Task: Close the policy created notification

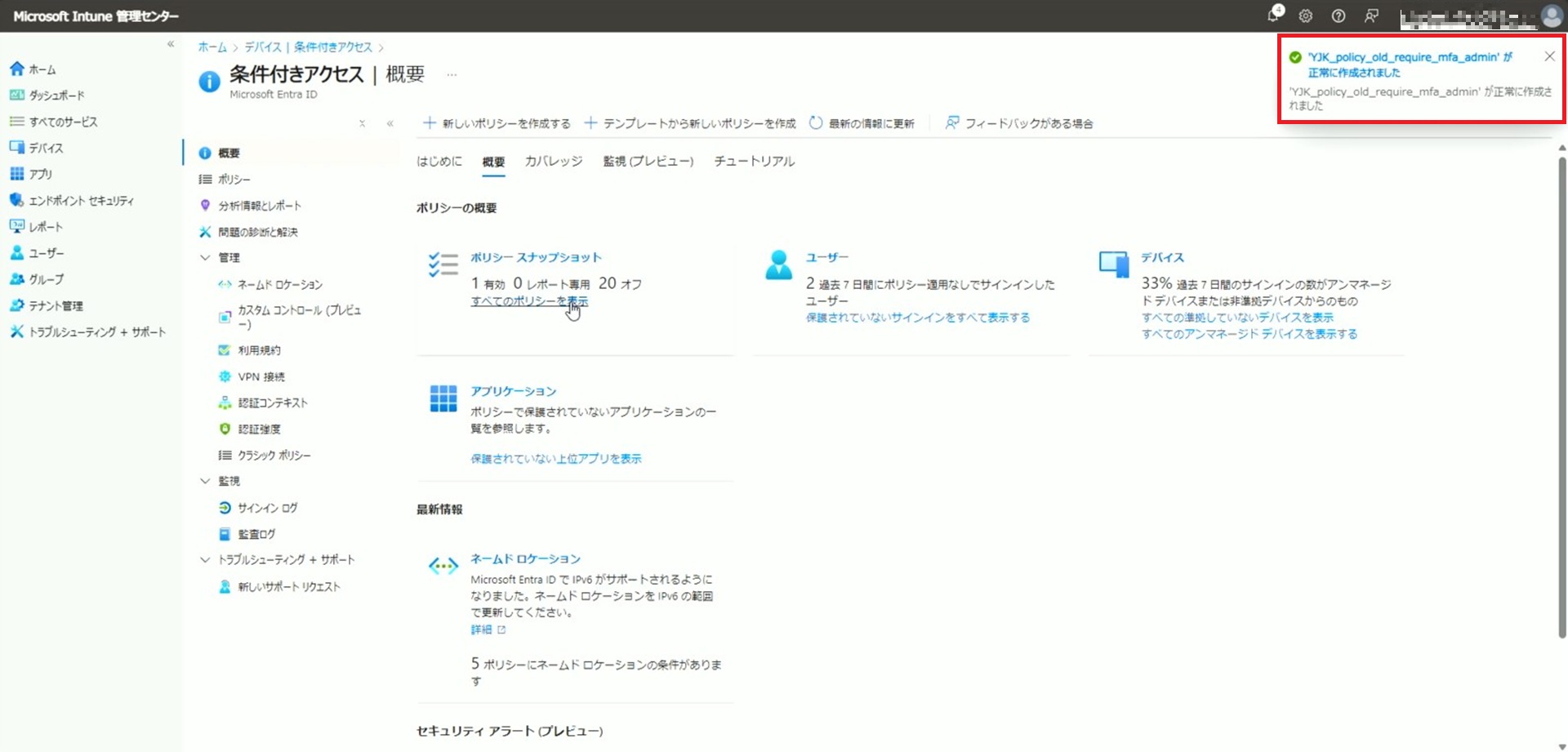Action: click(x=1549, y=56)
